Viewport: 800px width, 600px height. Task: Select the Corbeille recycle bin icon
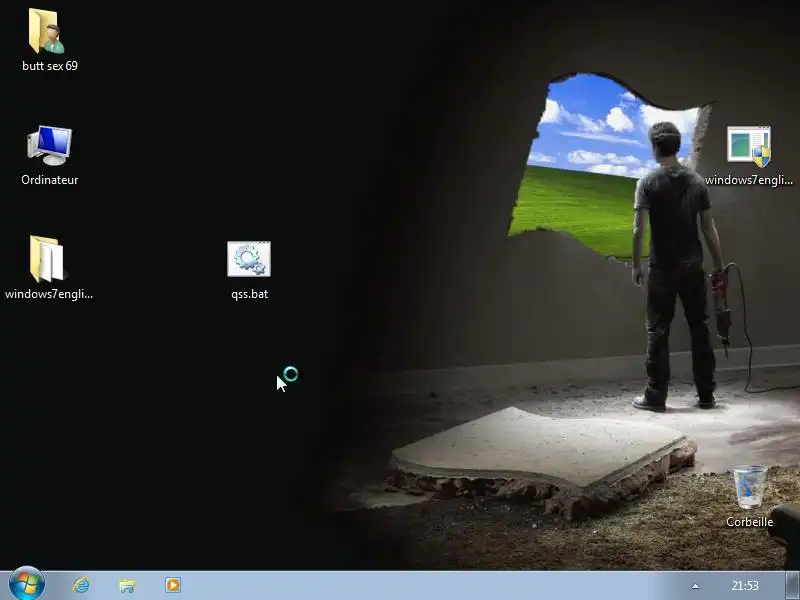click(x=749, y=487)
